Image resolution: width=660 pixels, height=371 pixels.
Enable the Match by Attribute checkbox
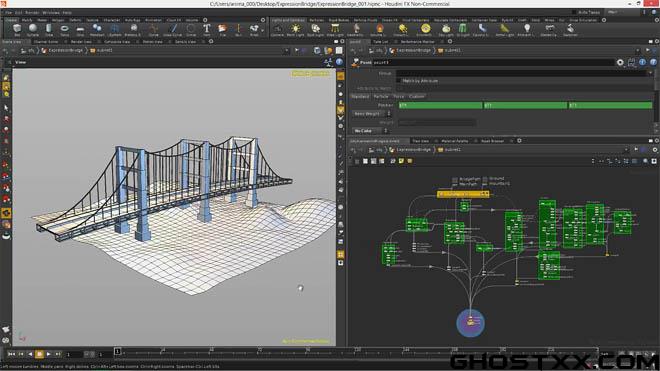coord(399,80)
